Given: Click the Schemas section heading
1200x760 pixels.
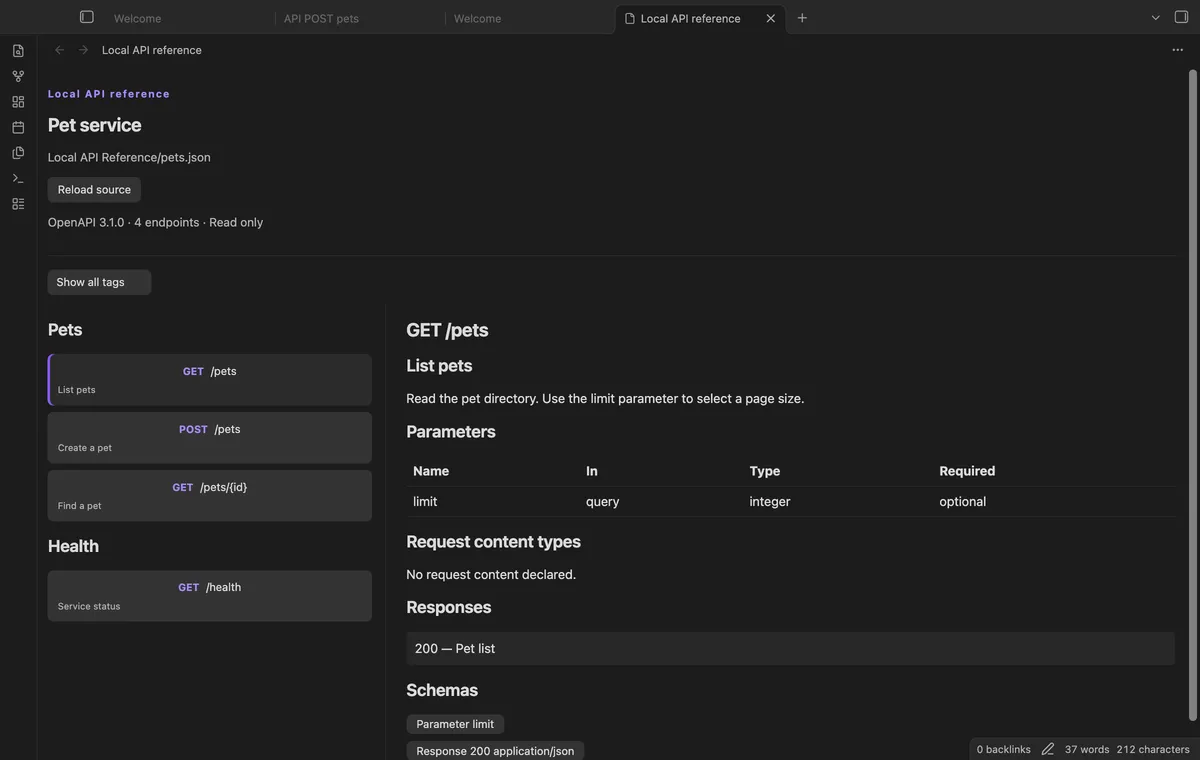Looking at the screenshot, I should pyautogui.click(x=442, y=690).
